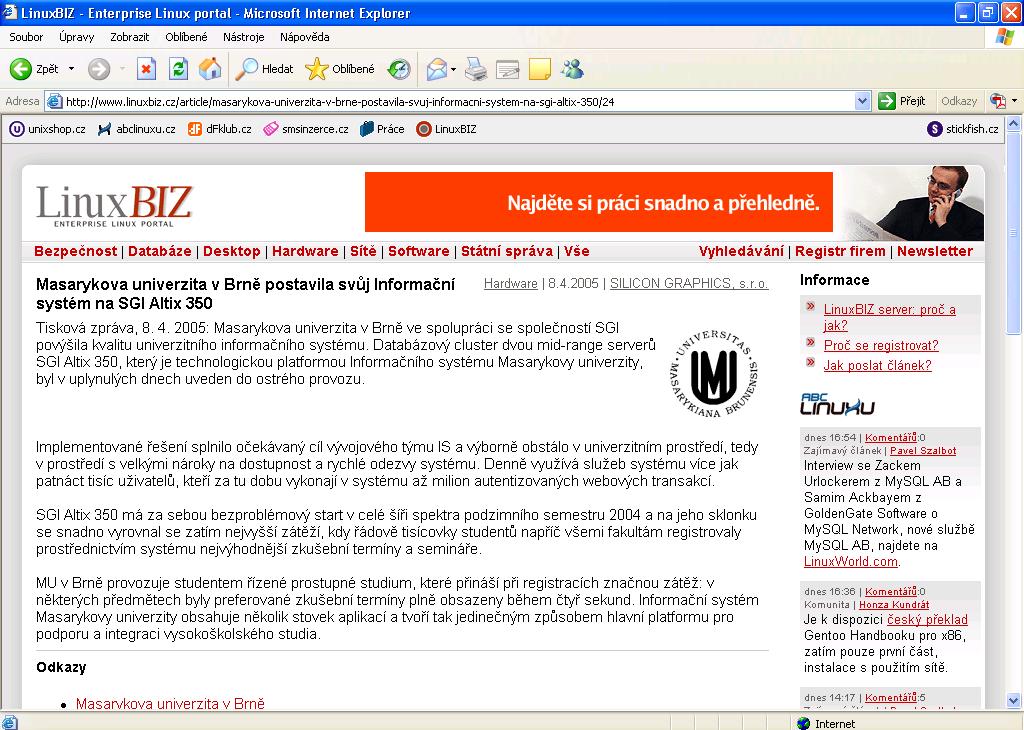Click the ABC Linuxu logo in sidebar

(837, 404)
